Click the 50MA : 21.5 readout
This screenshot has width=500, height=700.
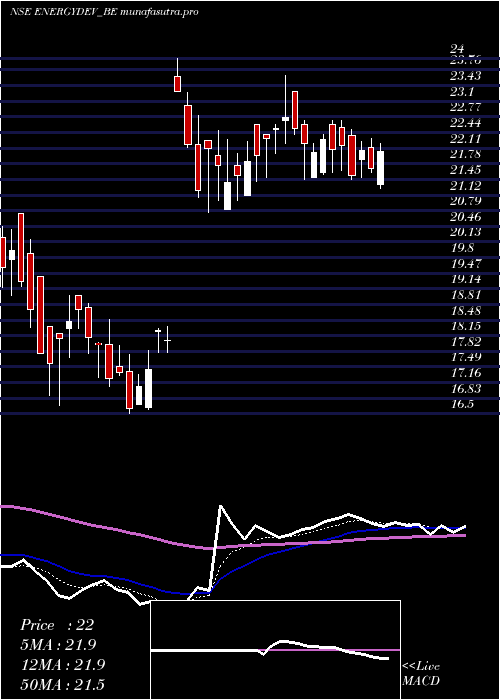(x=62, y=684)
